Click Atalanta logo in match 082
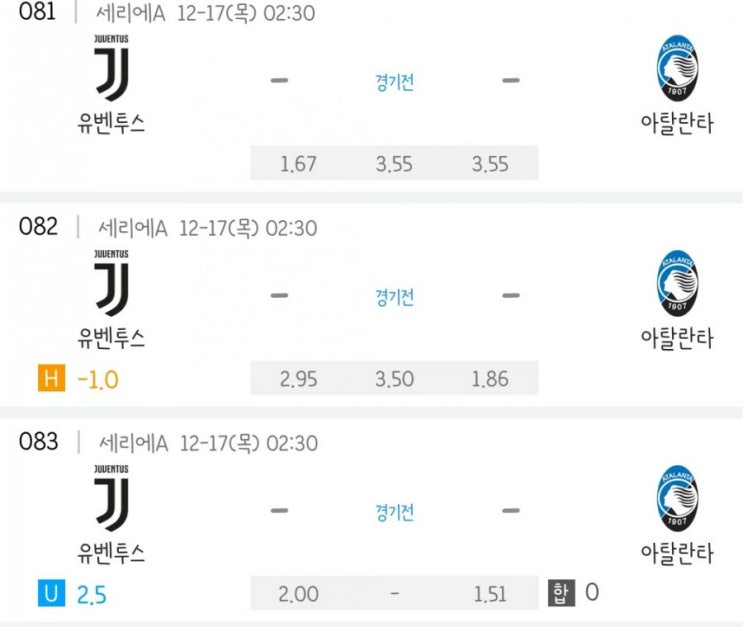The width and height of the screenshot is (743, 627). [677, 286]
